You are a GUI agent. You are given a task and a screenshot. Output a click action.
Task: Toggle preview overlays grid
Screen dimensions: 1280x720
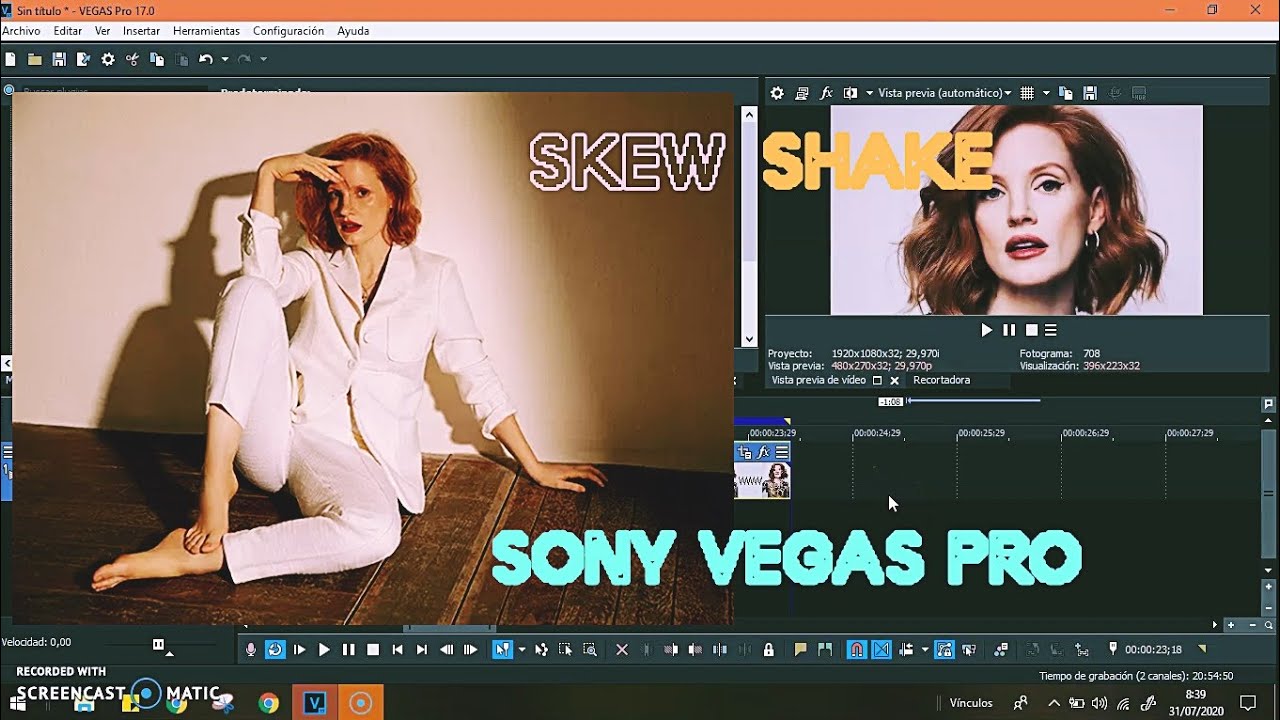1027,93
